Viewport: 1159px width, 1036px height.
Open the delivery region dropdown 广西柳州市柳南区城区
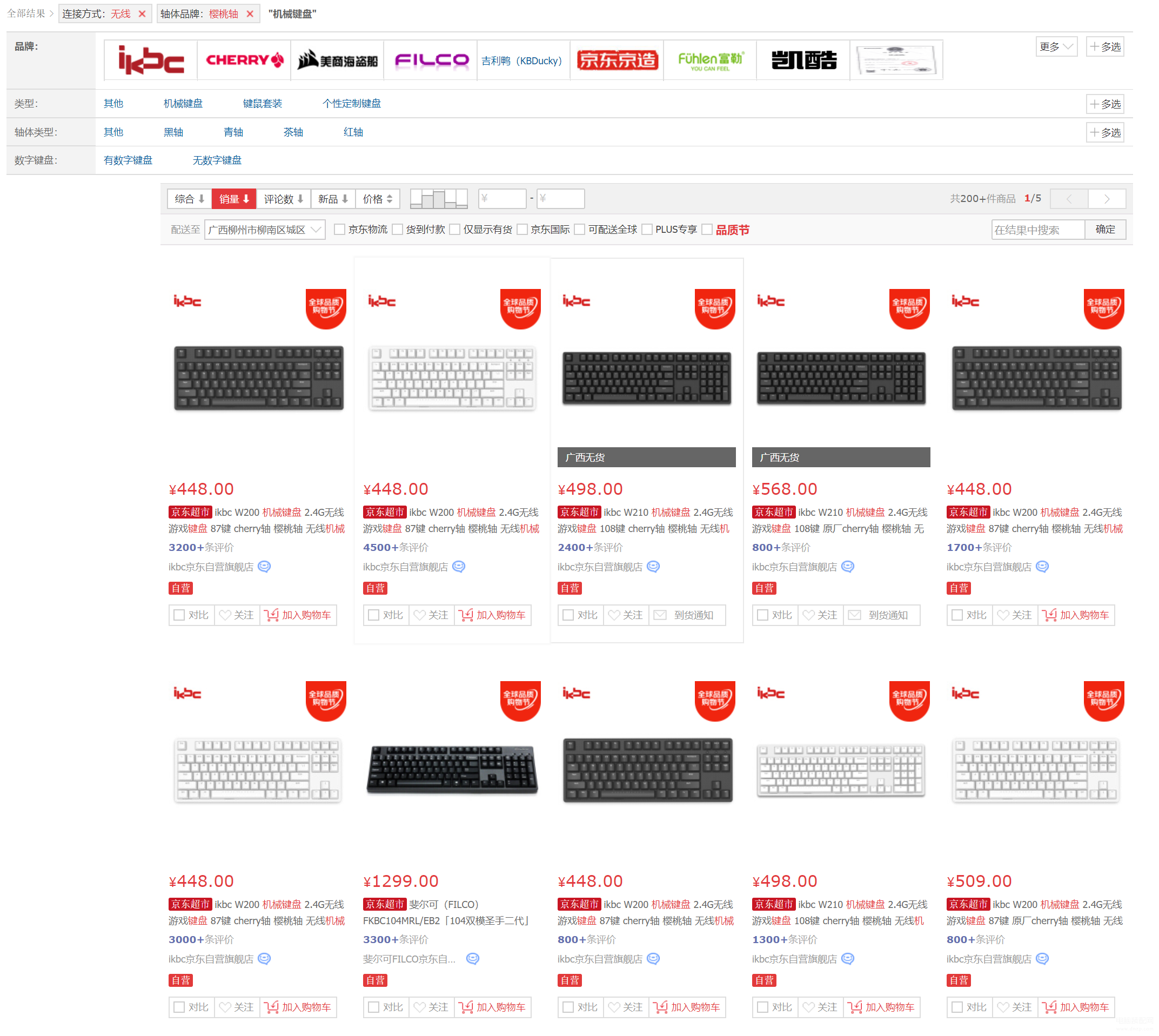(x=264, y=230)
